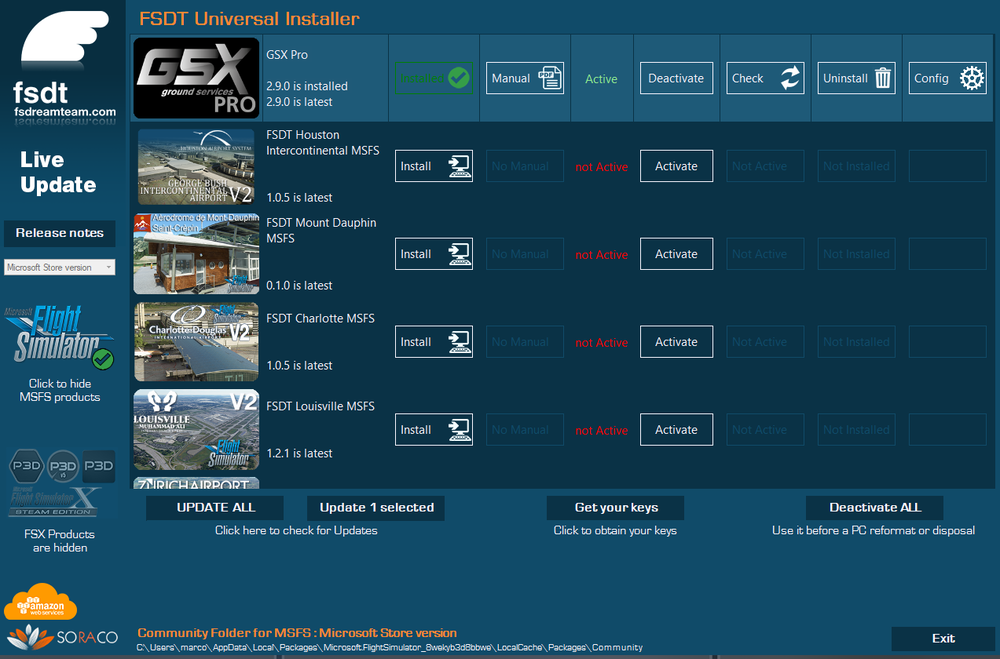Screen dimensions: 1000x659
Task: Open the Microsoft Store version dropdown
Action: click(x=60, y=268)
